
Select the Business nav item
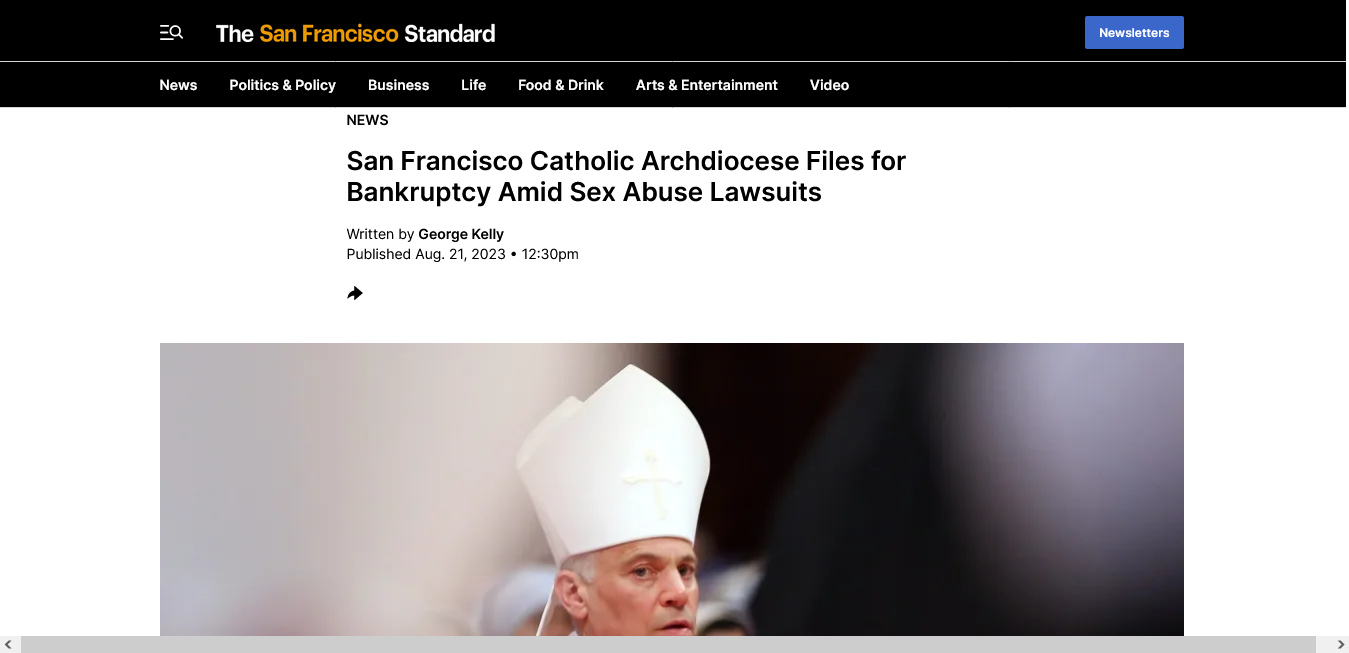pos(398,85)
